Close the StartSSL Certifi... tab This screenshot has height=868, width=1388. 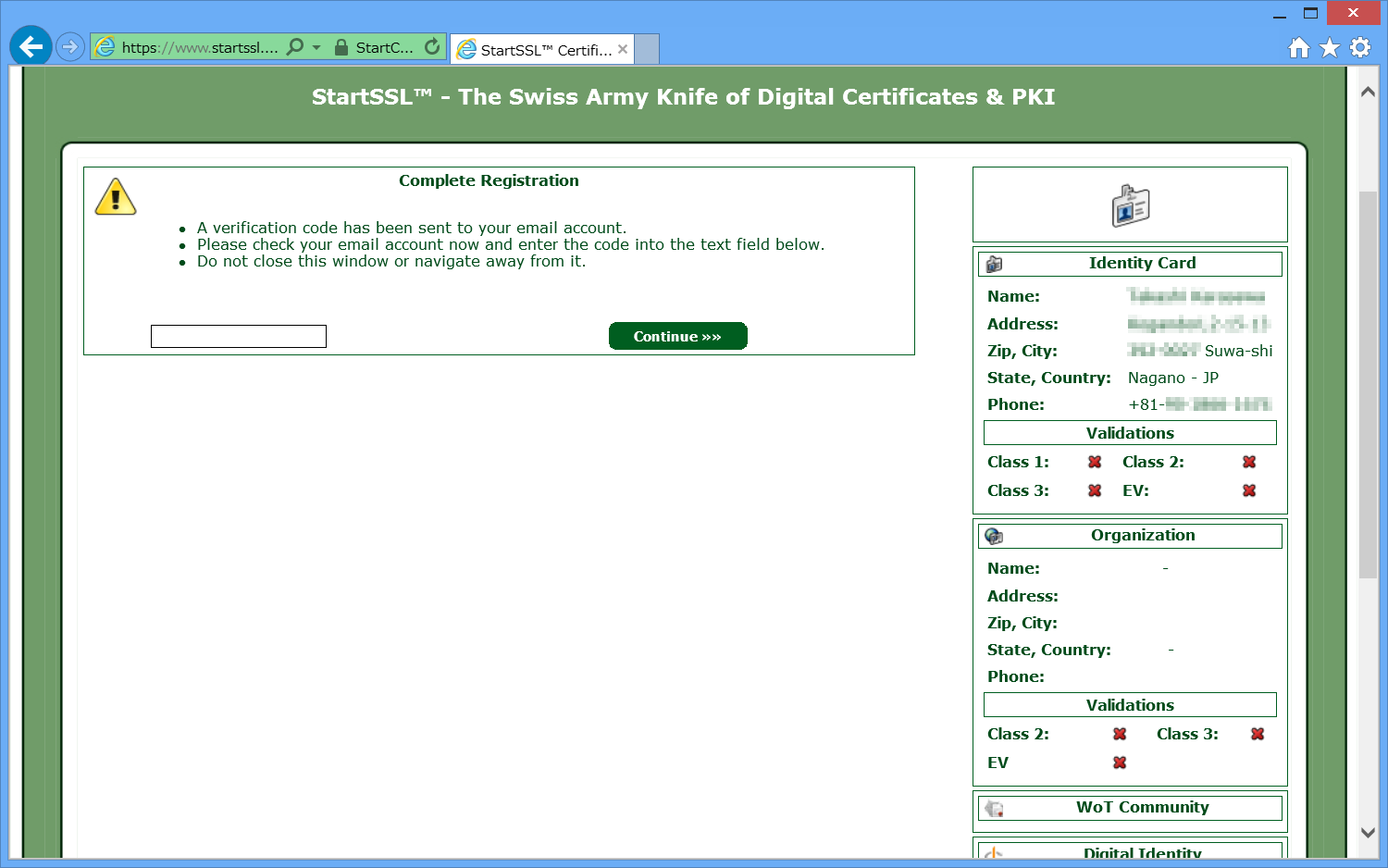623,49
